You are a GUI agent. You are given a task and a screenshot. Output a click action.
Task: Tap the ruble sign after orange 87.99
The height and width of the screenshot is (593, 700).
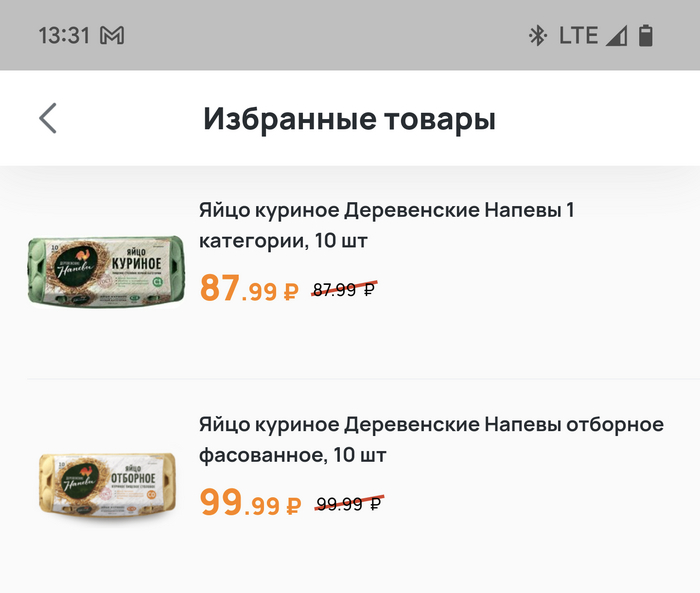pos(290,292)
